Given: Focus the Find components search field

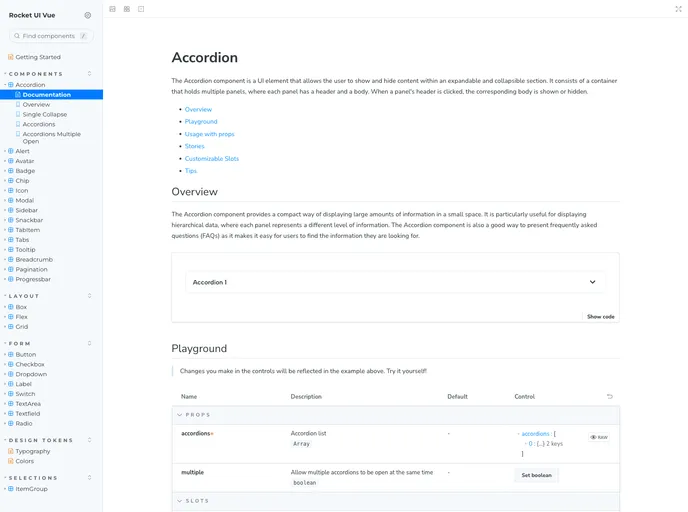Looking at the screenshot, I should click(51, 36).
